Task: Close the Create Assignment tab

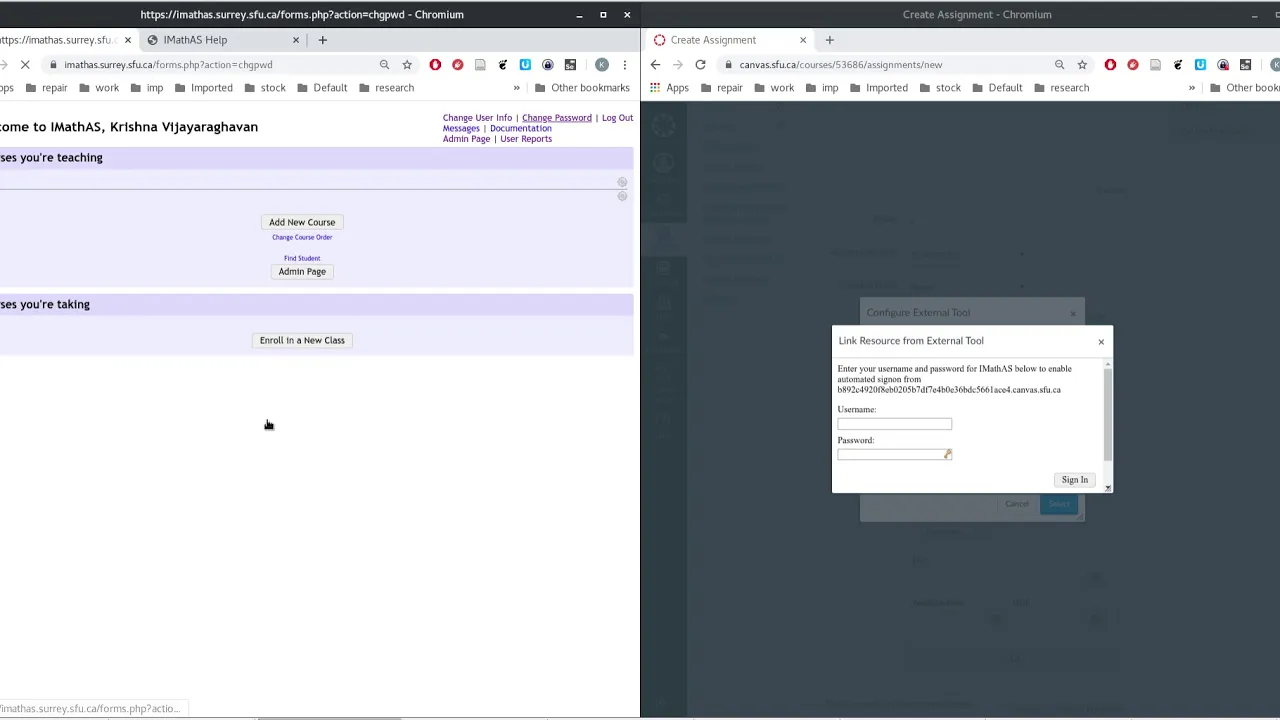Action: pyautogui.click(x=803, y=40)
